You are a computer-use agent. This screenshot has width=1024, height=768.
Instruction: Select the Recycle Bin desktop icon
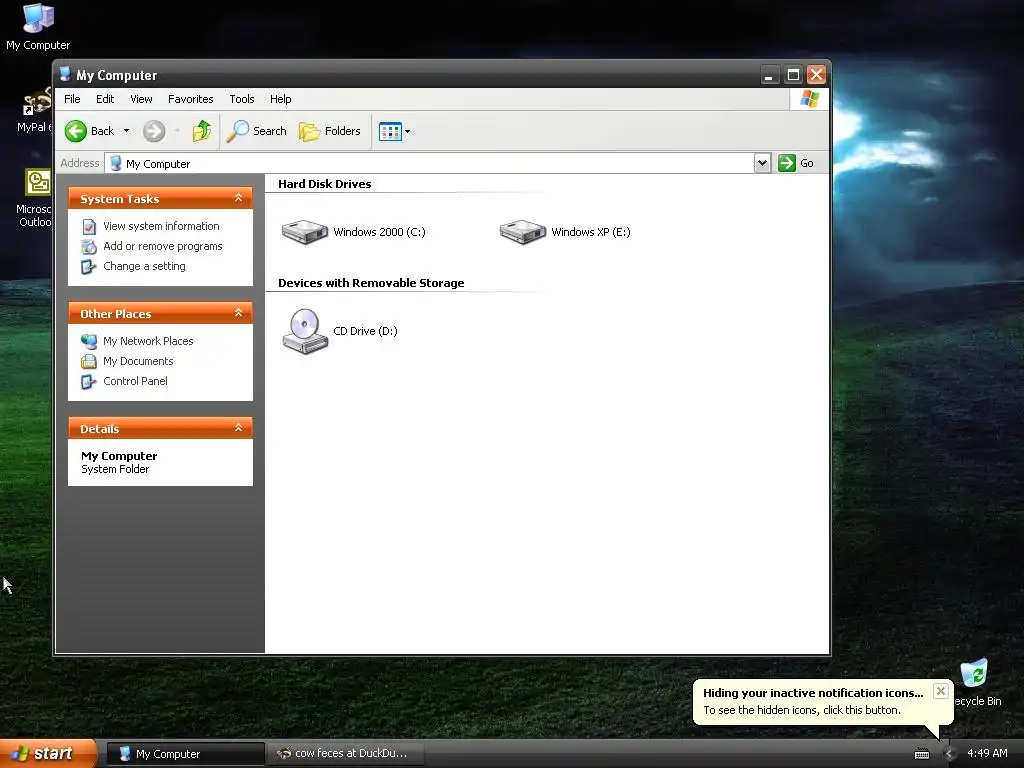pyautogui.click(x=976, y=683)
